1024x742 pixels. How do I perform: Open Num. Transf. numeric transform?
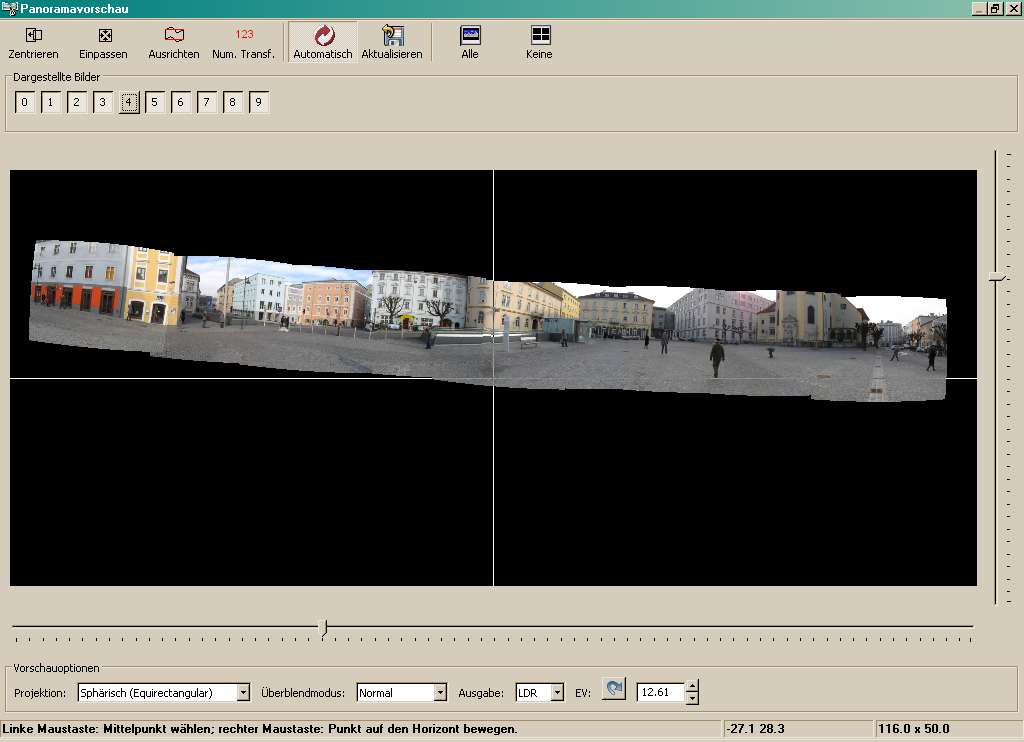244,36
